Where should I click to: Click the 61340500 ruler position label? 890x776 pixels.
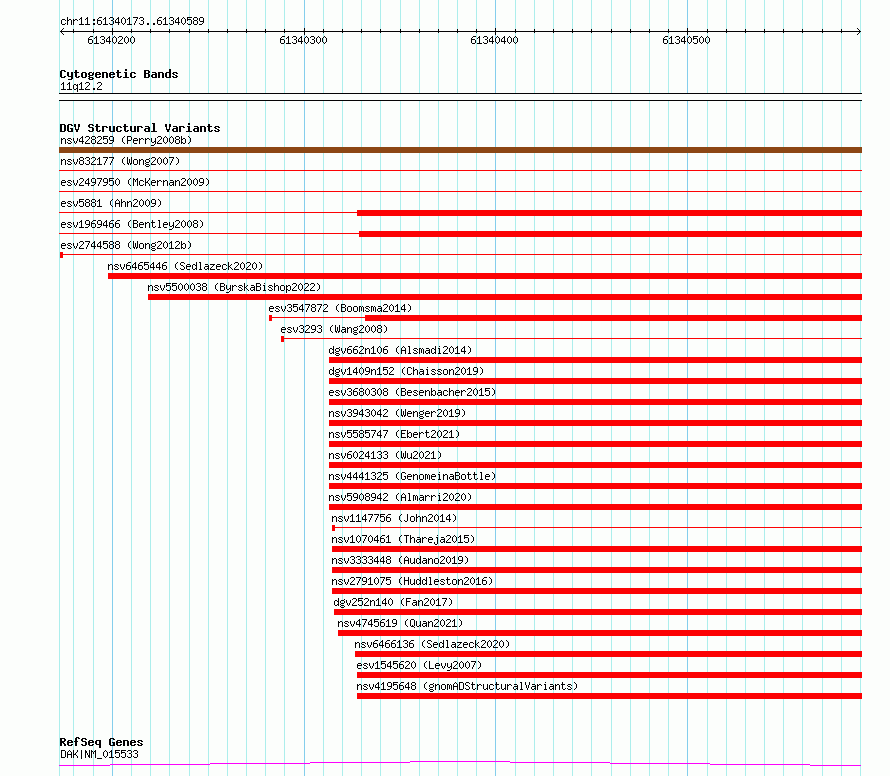point(686,40)
